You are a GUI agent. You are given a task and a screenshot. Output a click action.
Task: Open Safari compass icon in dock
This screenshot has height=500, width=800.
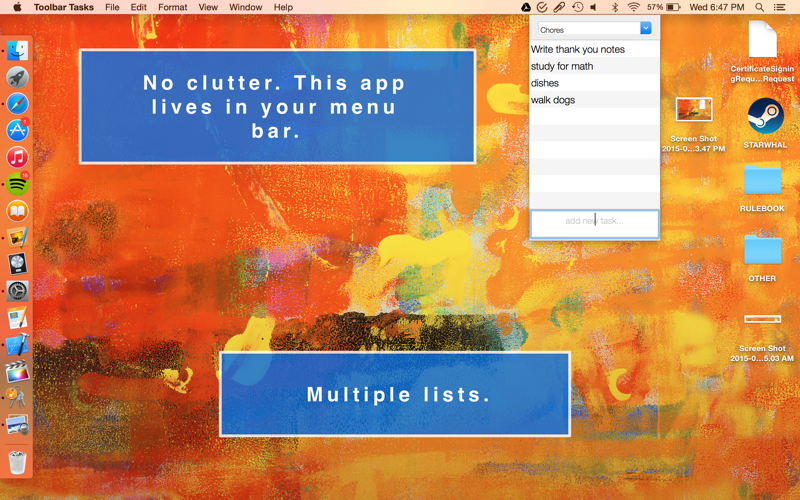click(x=17, y=104)
